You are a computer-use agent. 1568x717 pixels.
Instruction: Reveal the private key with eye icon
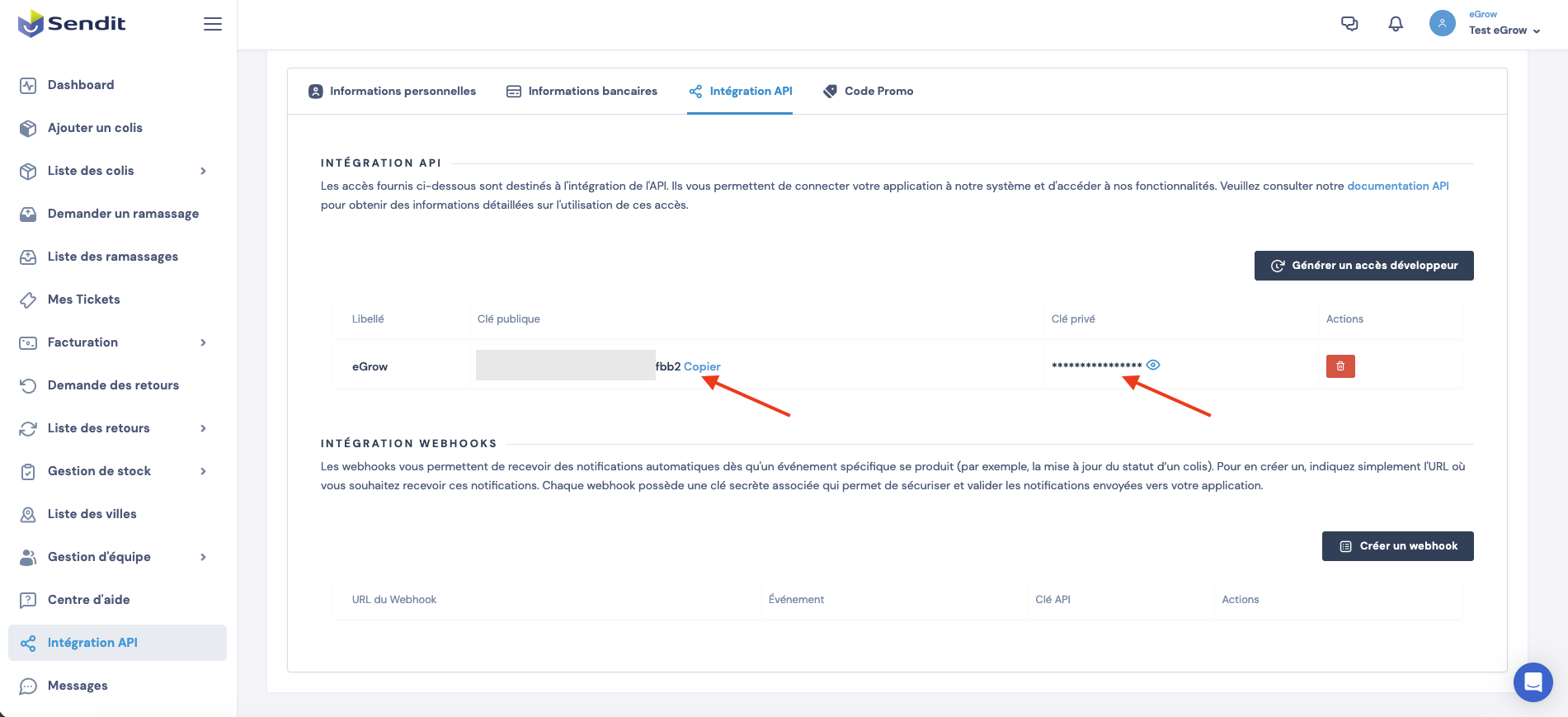[x=1153, y=365]
